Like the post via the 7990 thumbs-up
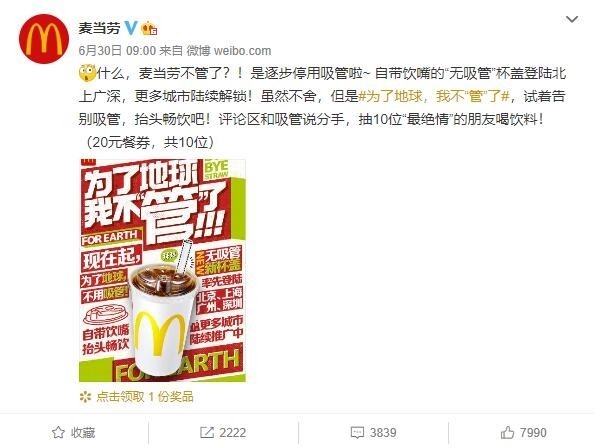Viewport: 594px width, 448px height. pos(507,432)
